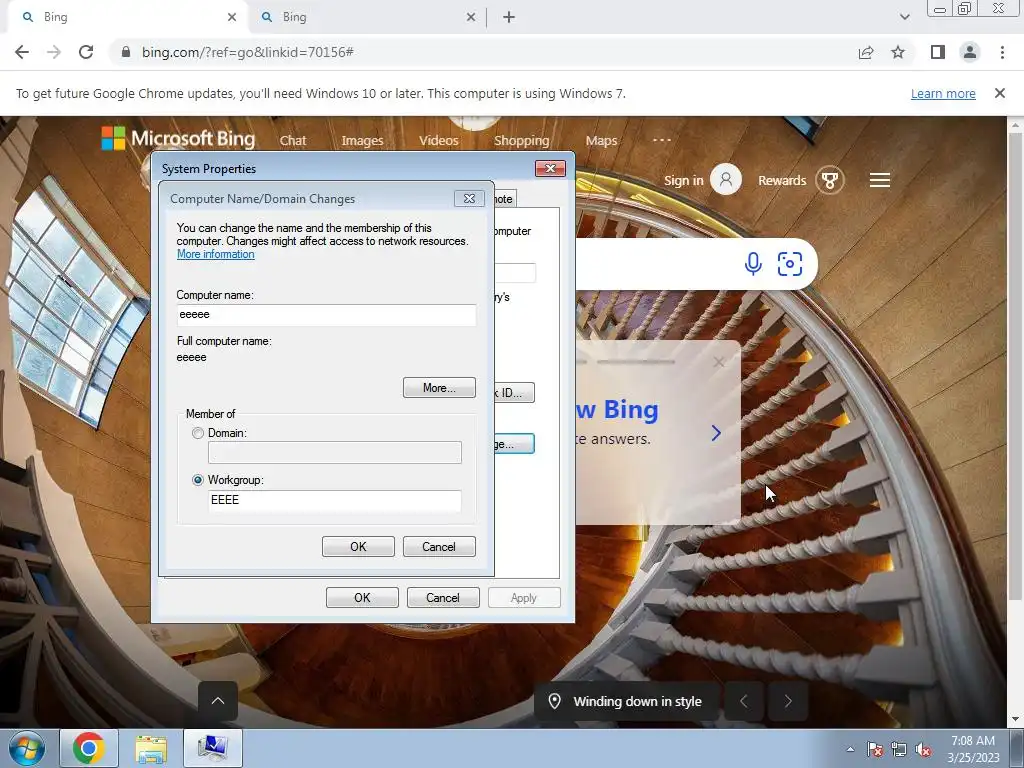This screenshot has width=1024, height=768.
Task: Open visual search camera icon
Action: click(790, 264)
